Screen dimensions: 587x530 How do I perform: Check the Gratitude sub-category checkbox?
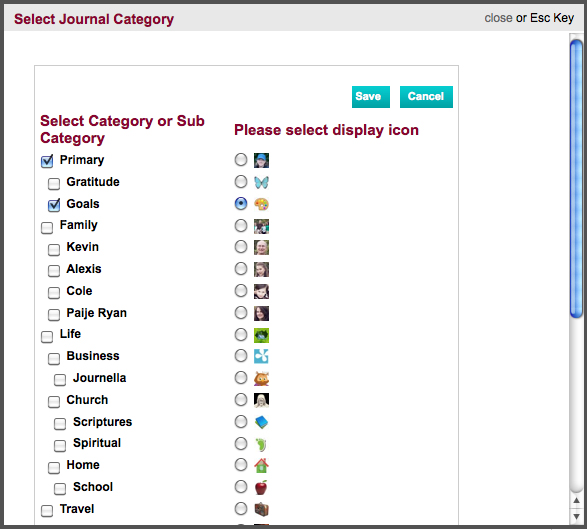point(54,184)
